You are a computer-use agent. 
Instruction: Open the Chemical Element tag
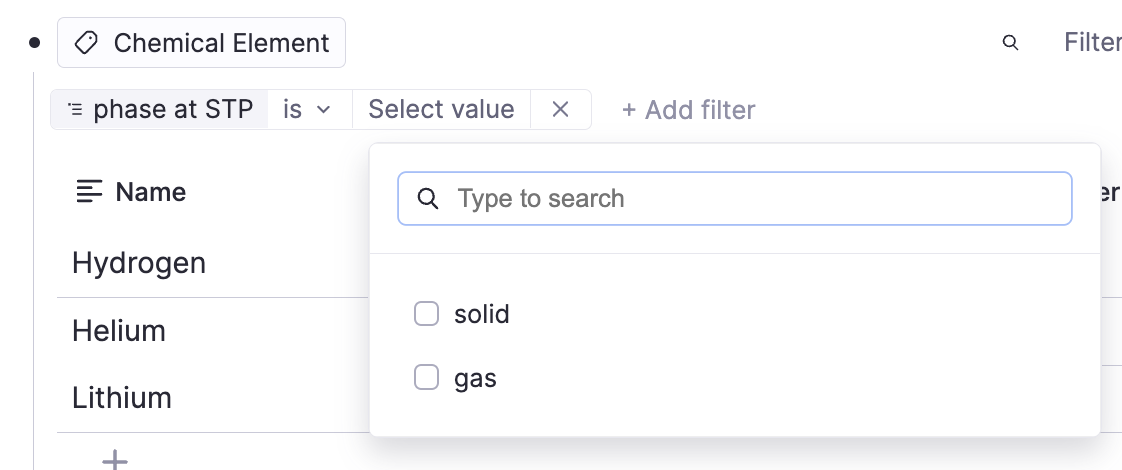coord(220,43)
